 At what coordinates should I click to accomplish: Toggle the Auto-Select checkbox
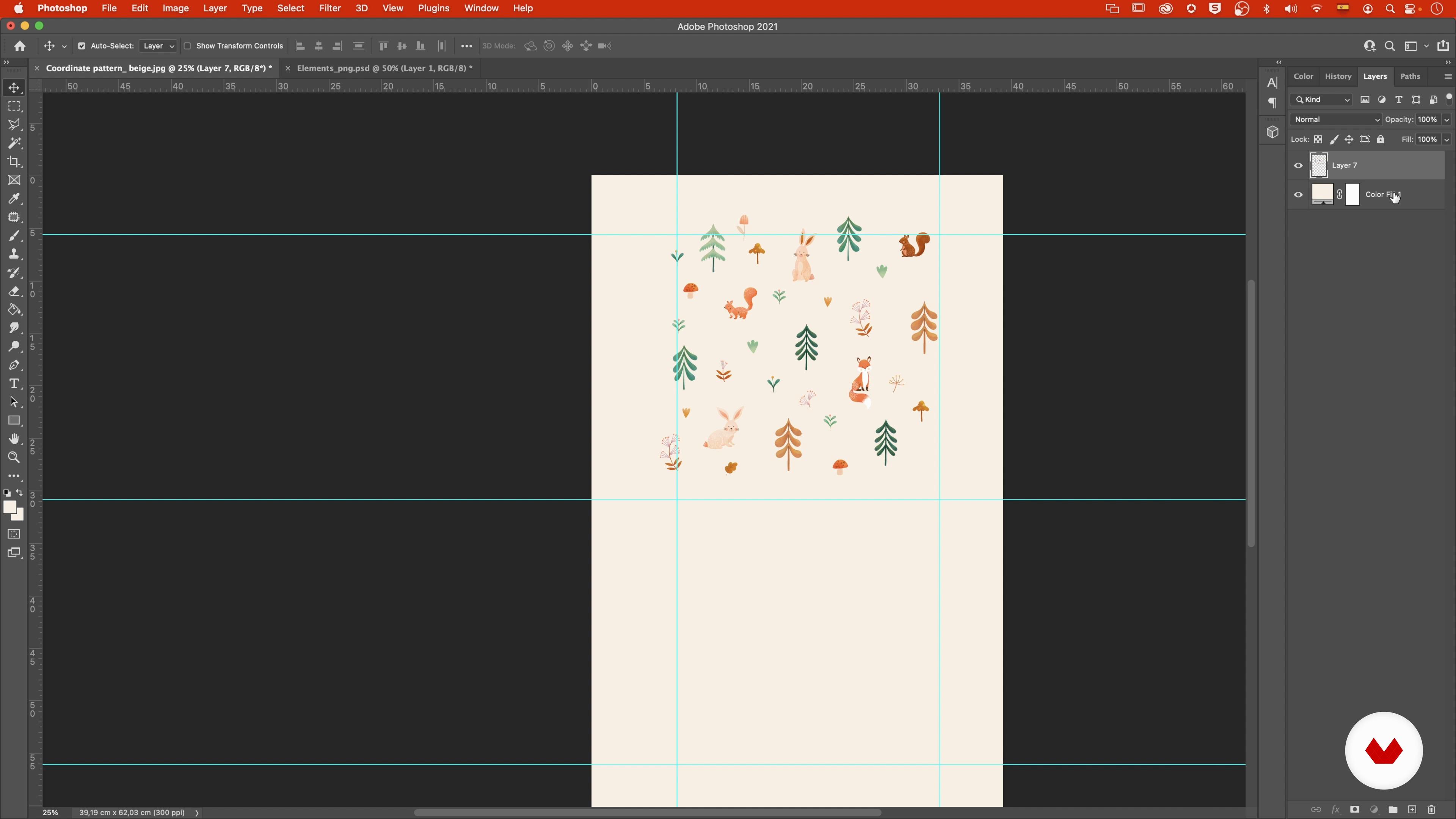[x=82, y=46]
